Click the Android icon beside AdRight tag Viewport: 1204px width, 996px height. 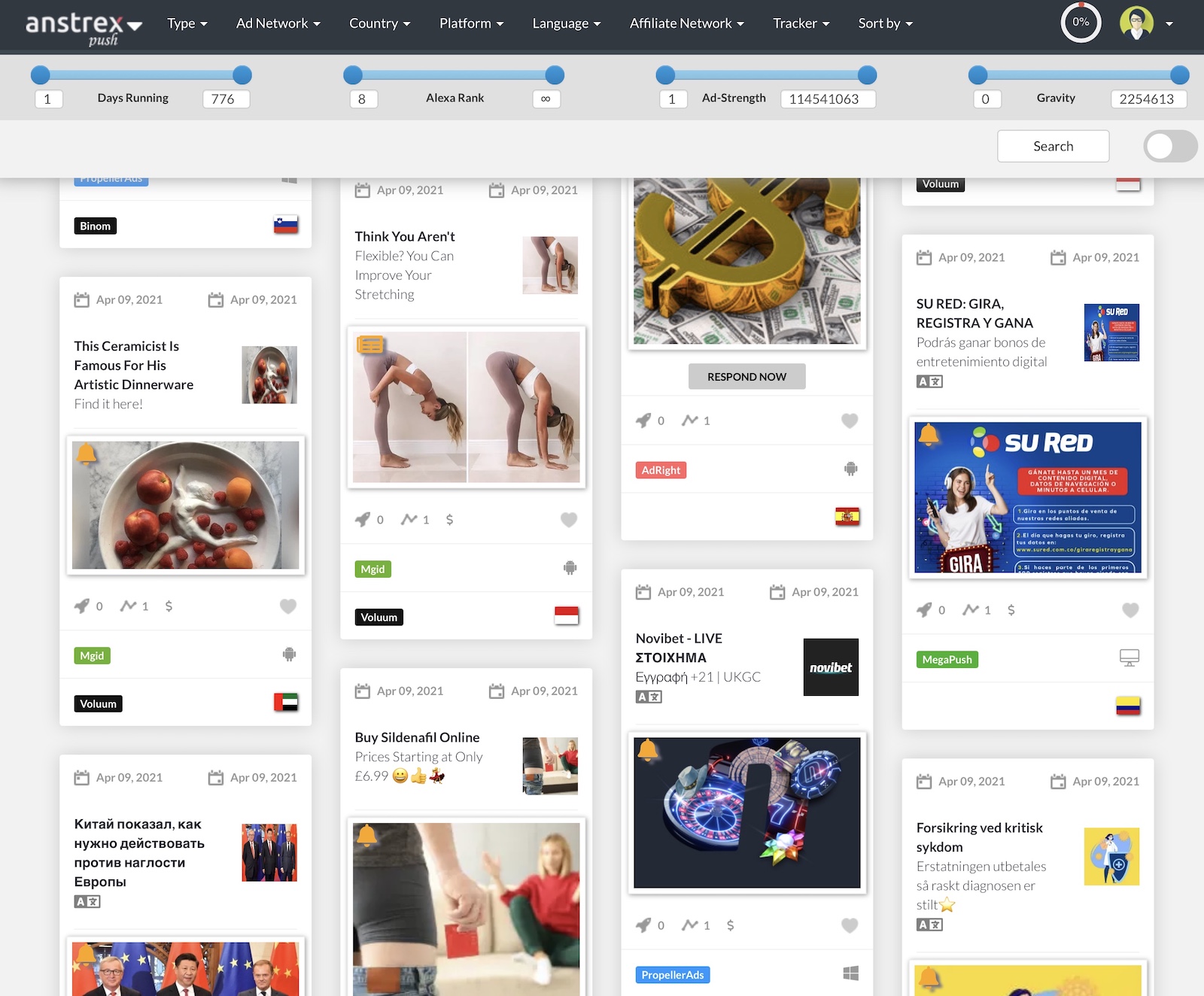pyautogui.click(x=850, y=469)
